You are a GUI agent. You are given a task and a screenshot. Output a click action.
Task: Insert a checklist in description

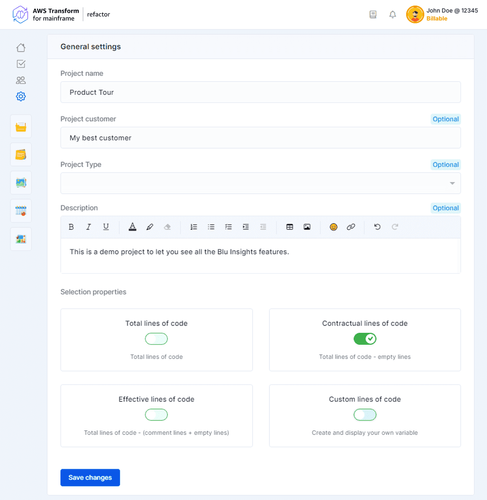click(228, 227)
